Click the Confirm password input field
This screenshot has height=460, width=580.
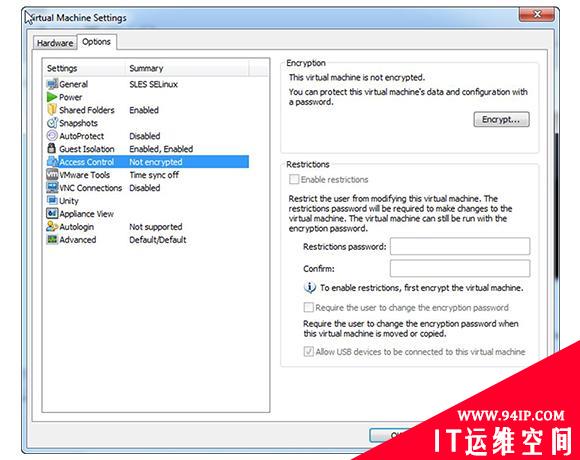point(460,268)
